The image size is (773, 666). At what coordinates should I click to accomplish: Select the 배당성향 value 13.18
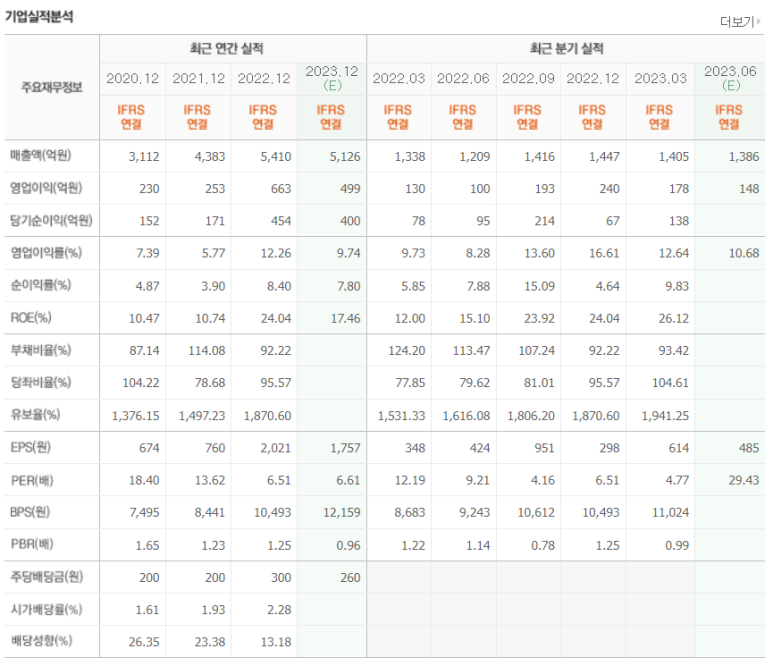[276, 642]
